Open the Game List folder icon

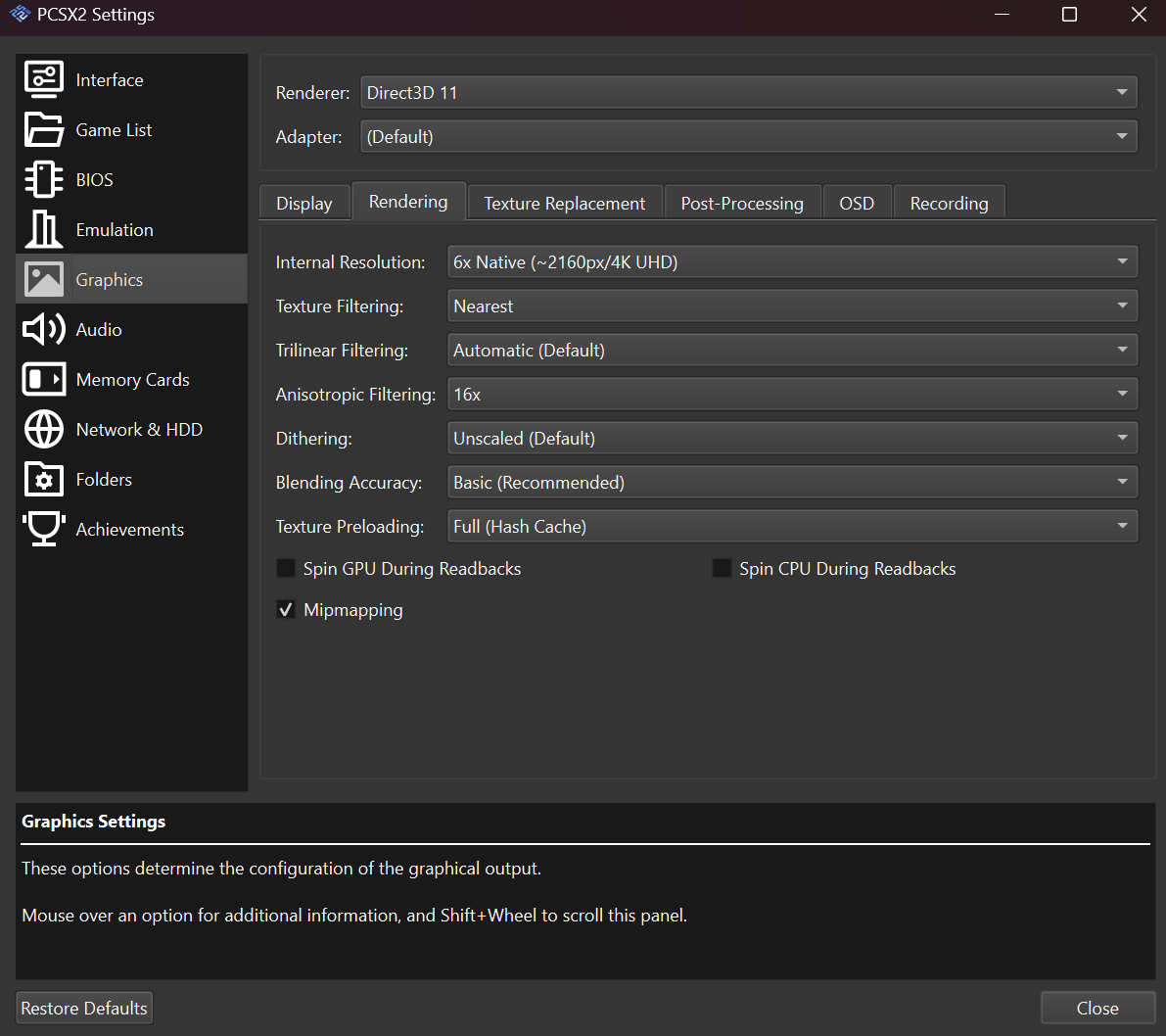coord(44,129)
